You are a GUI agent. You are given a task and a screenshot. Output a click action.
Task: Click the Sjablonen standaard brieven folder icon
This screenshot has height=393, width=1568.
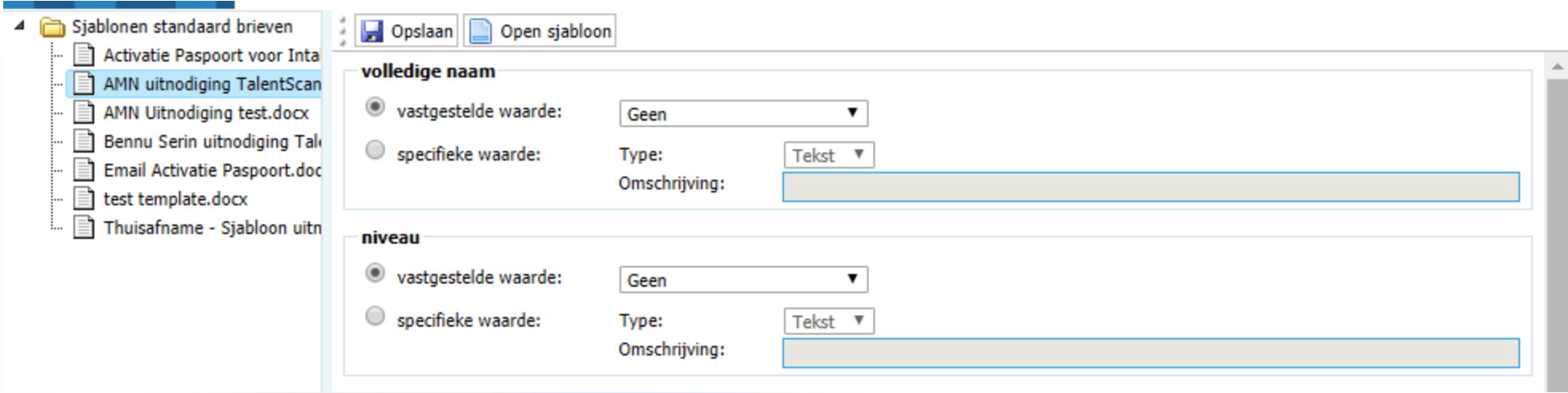(x=53, y=27)
